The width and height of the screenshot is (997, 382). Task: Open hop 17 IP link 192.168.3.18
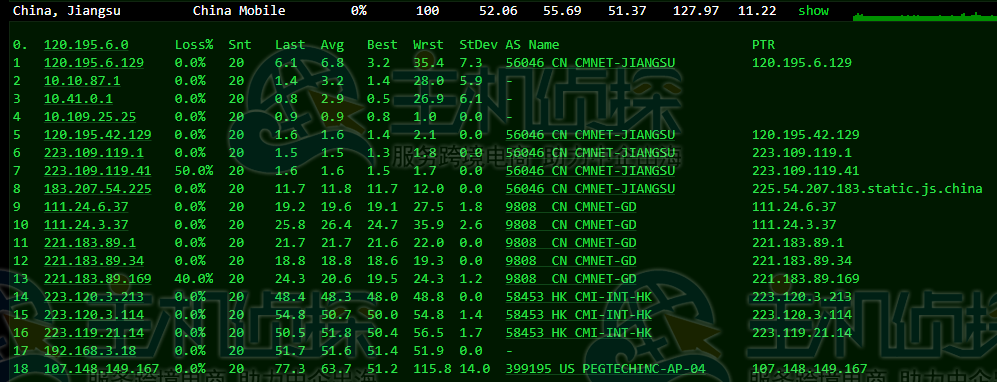click(90, 351)
